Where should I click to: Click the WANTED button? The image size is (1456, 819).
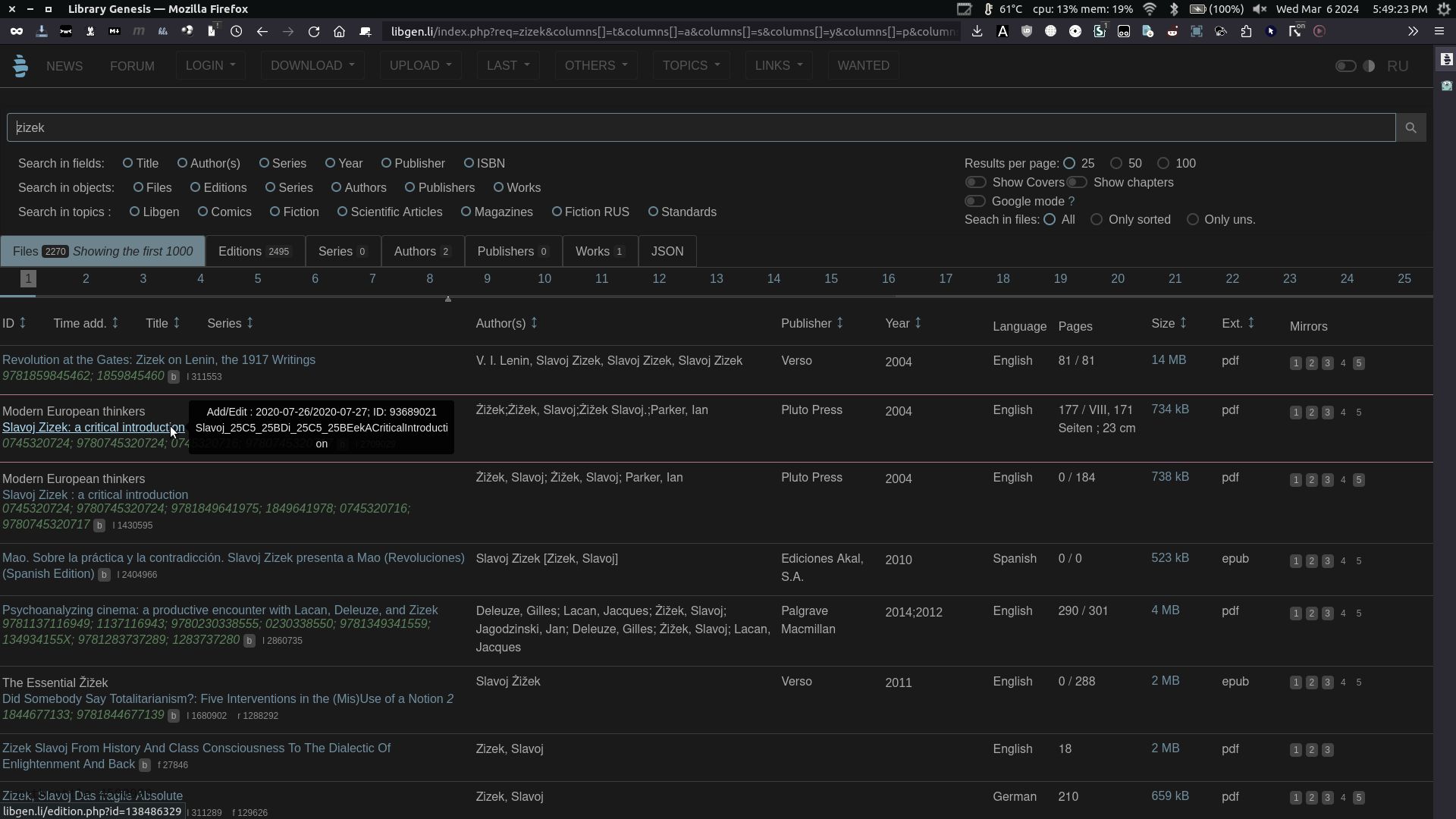tap(863, 66)
